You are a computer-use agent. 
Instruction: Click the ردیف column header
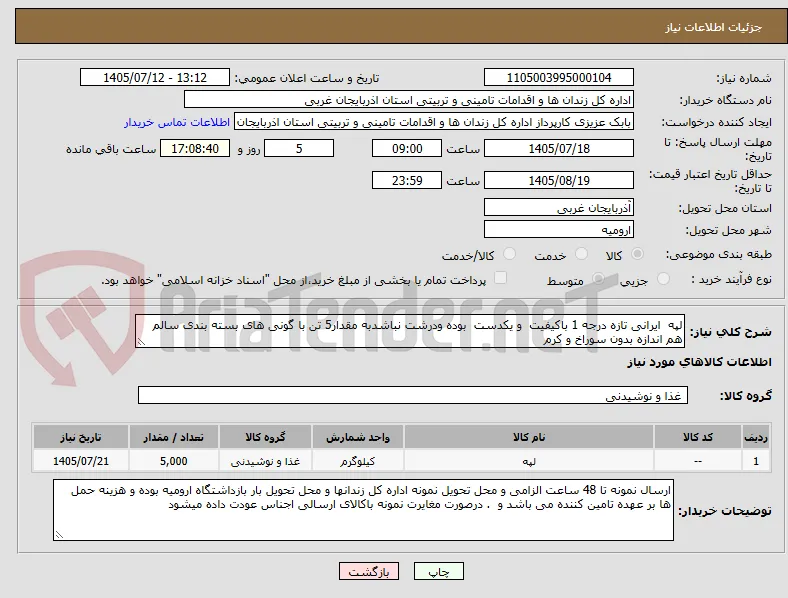[755, 437]
